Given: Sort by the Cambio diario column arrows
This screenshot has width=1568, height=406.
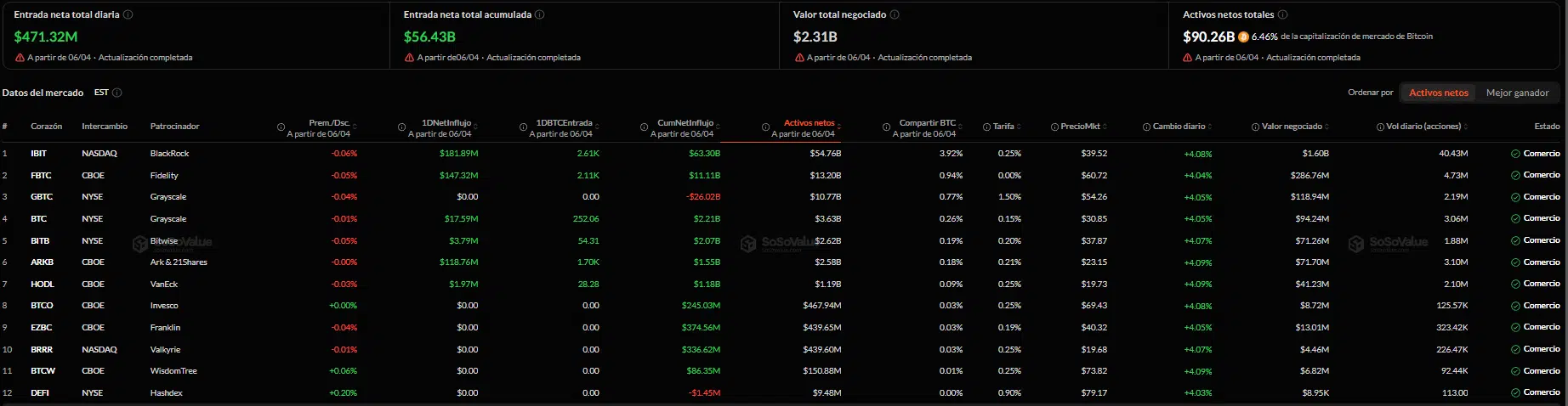Looking at the screenshot, I should (1210, 127).
